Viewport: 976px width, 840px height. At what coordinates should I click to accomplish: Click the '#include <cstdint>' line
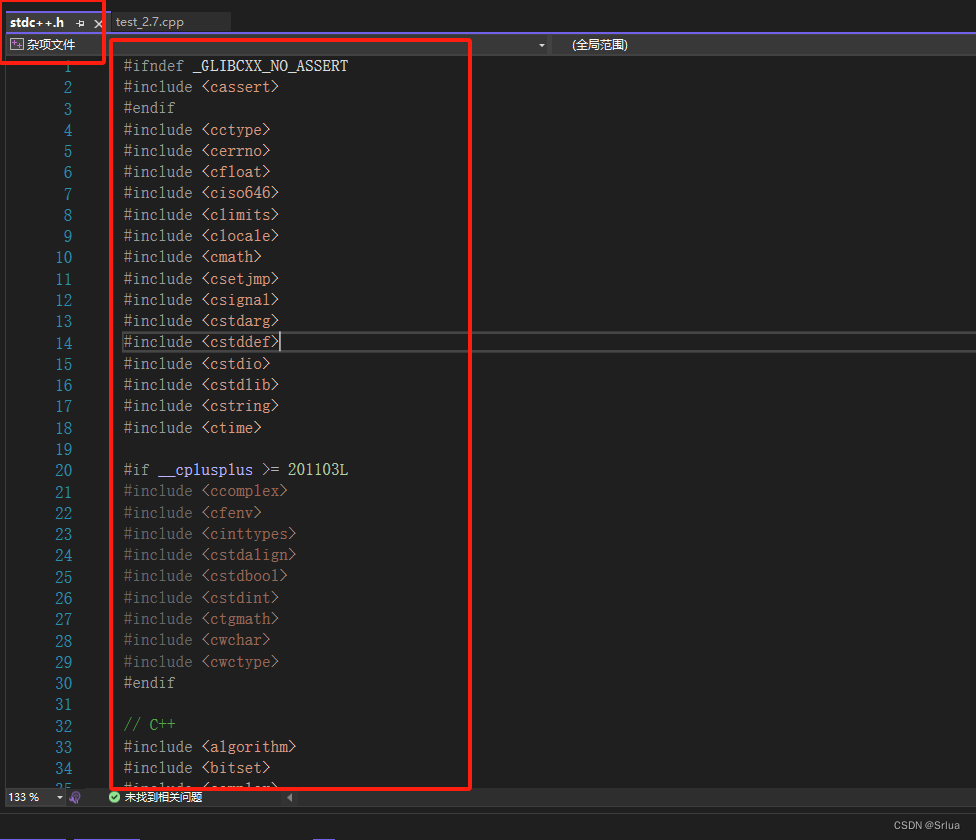click(201, 597)
